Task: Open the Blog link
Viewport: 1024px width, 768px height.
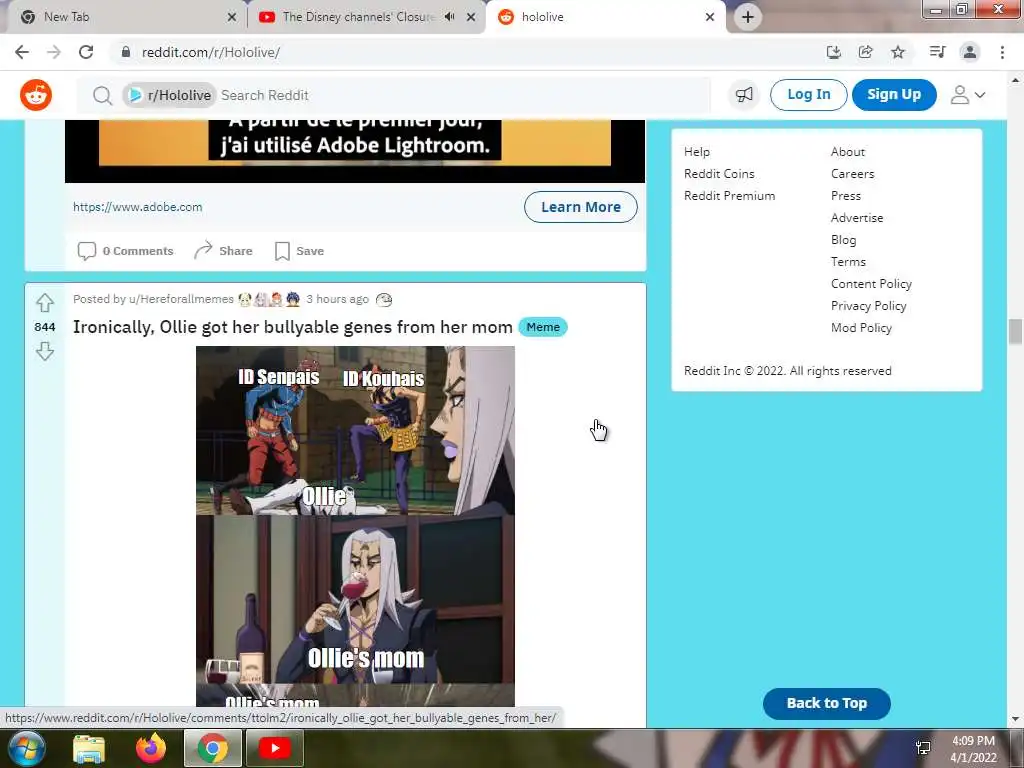Action: point(843,240)
